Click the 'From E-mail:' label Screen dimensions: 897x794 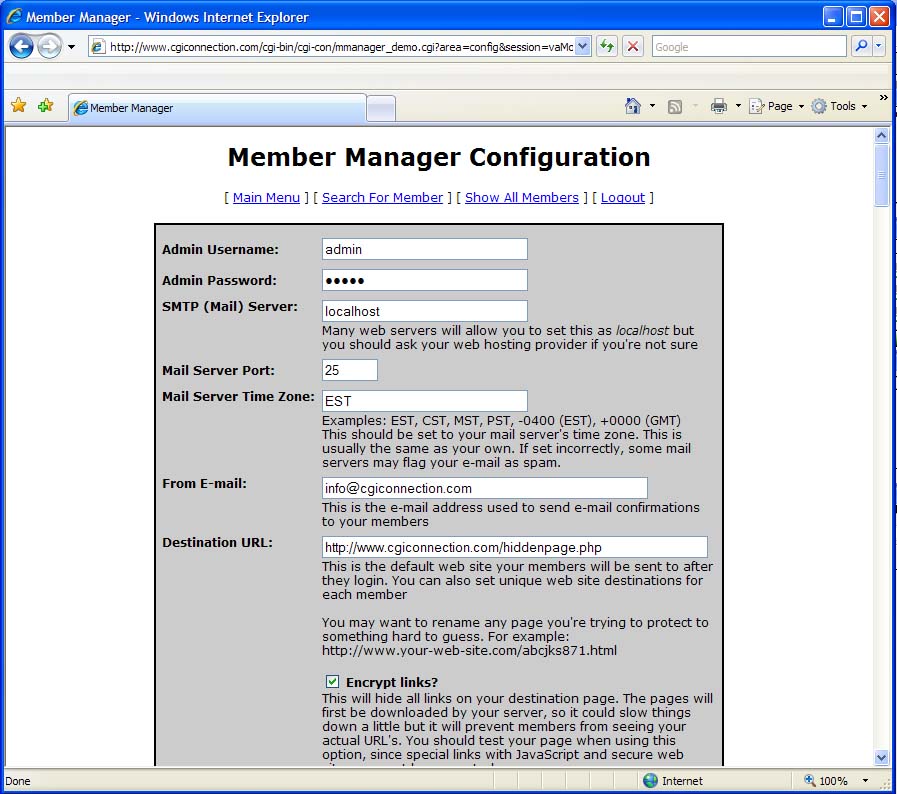204,483
